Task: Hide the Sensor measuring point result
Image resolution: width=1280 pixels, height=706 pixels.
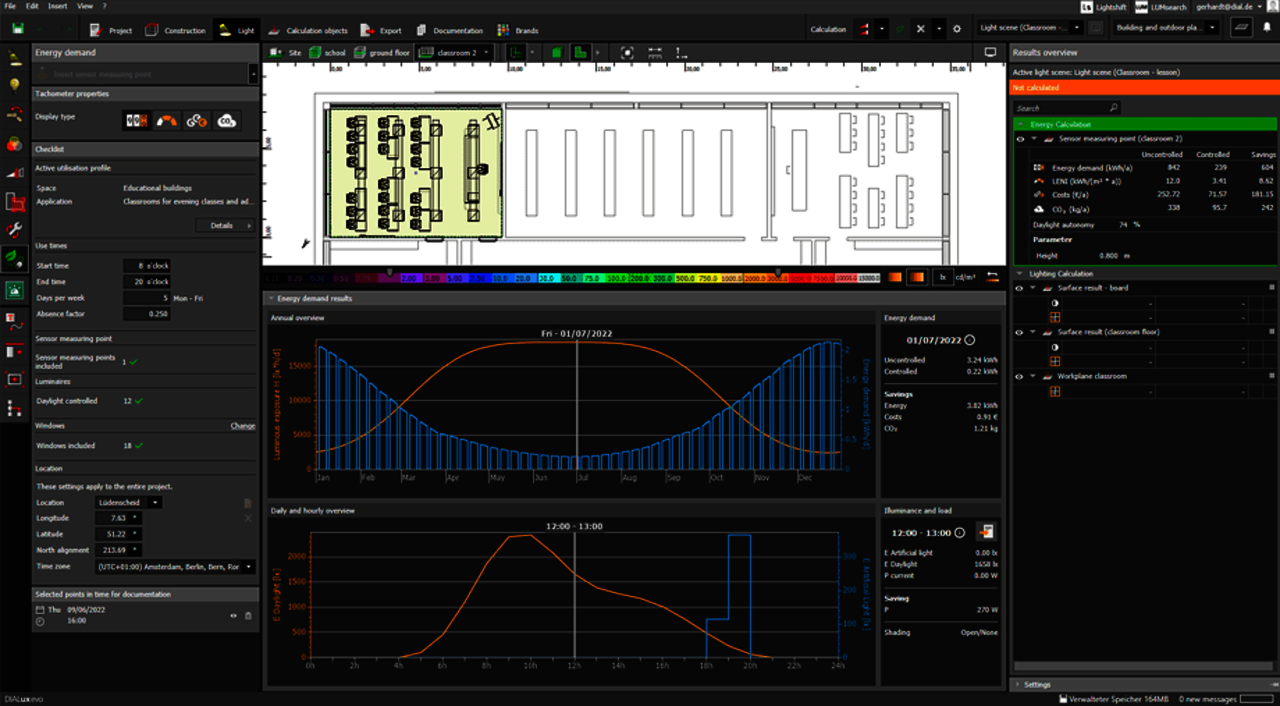Action: coord(1020,139)
